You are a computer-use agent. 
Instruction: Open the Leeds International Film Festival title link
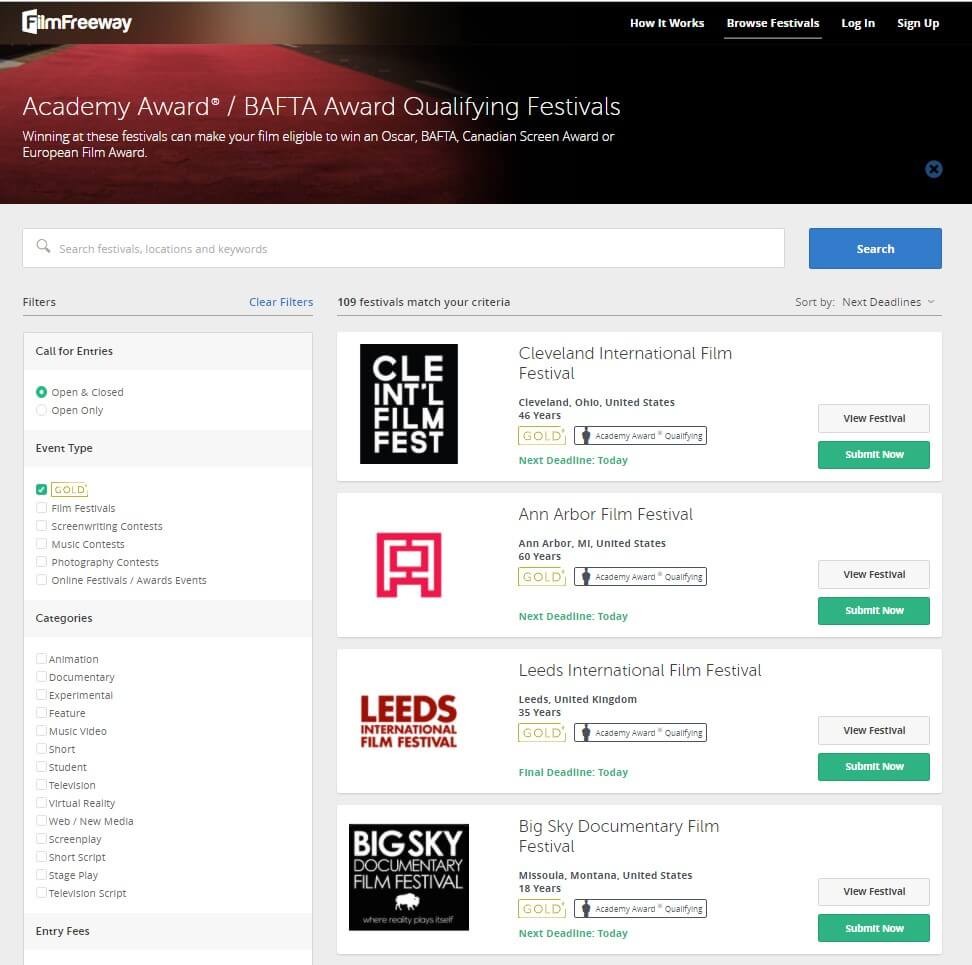(640, 671)
